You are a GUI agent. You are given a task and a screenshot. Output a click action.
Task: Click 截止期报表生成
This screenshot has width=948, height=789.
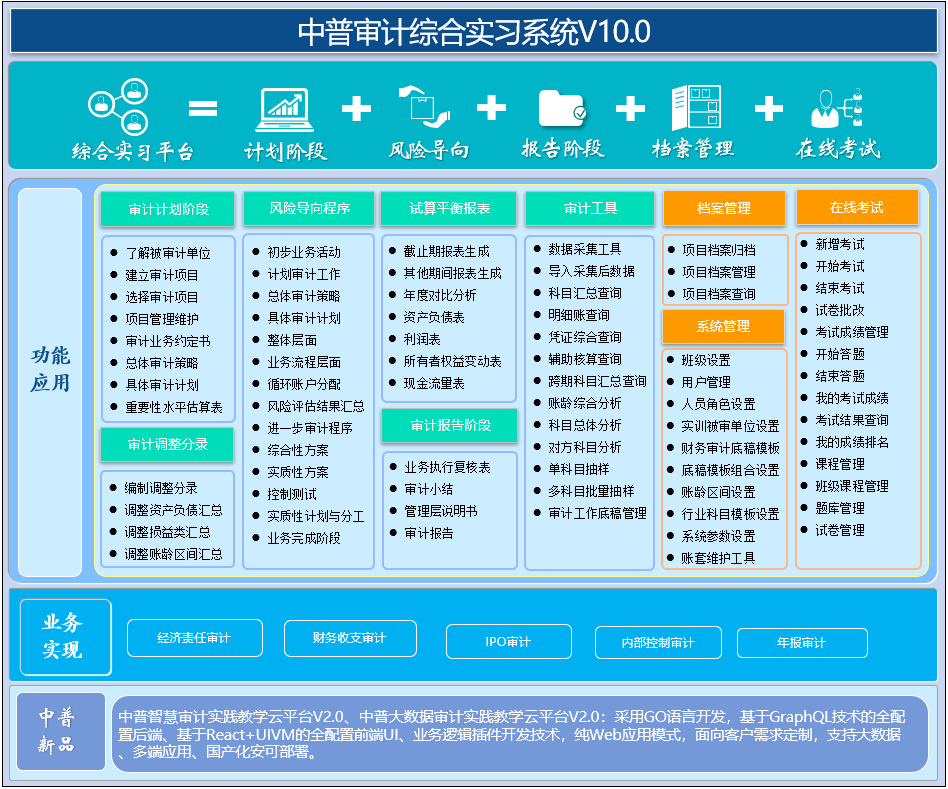pyautogui.click(x=446, y=252)
